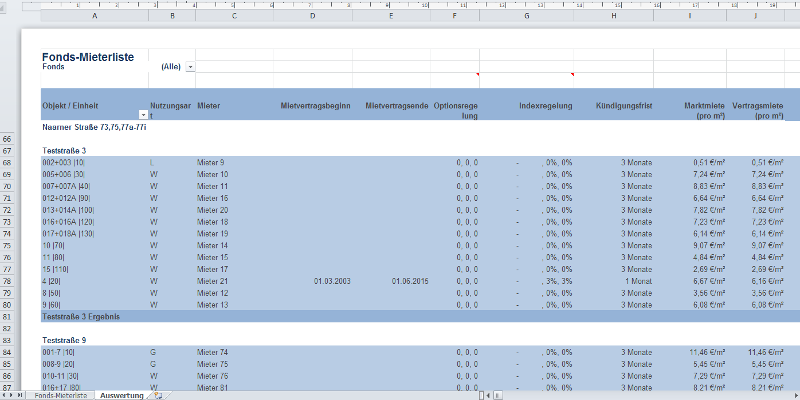Click unit cell 4 |20|
This screenshot has width=800, height=400.
53,281
